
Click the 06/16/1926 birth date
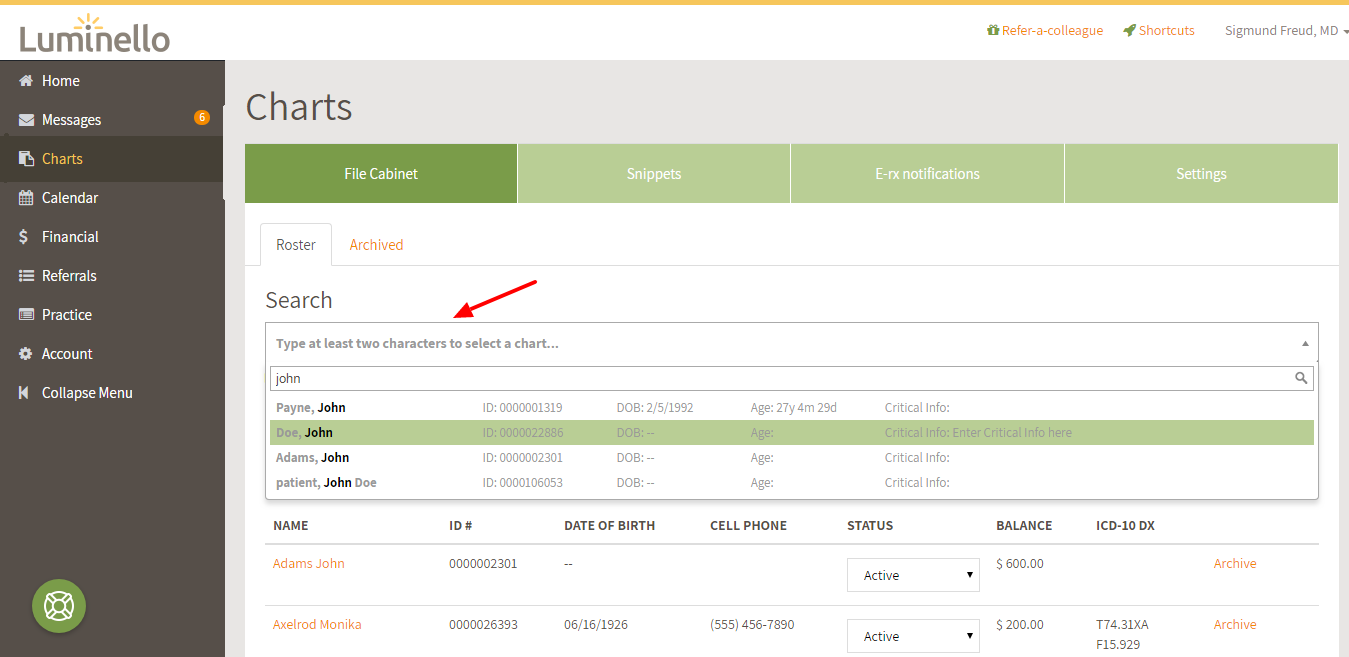(598, 624)
